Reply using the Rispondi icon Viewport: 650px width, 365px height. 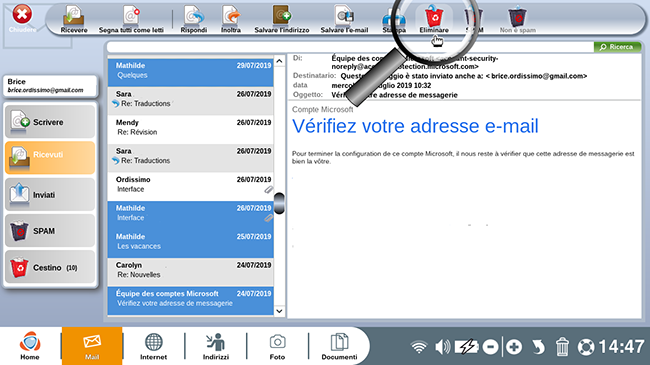(194, 19)
